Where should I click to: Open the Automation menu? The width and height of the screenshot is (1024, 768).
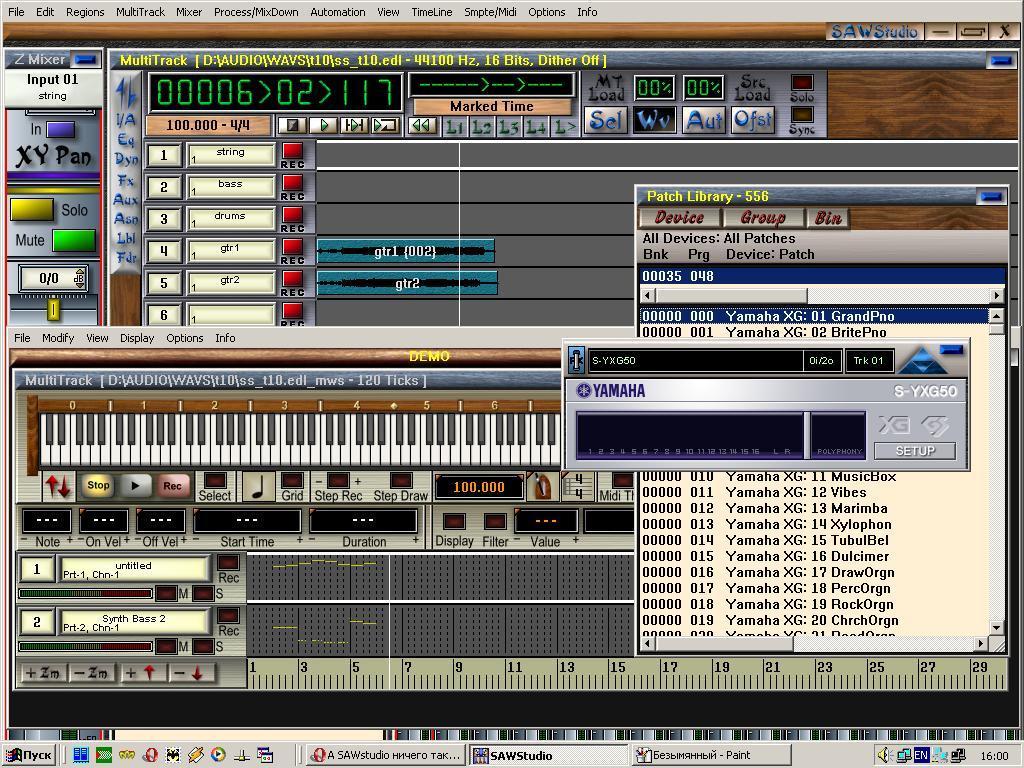coord(338,12)
